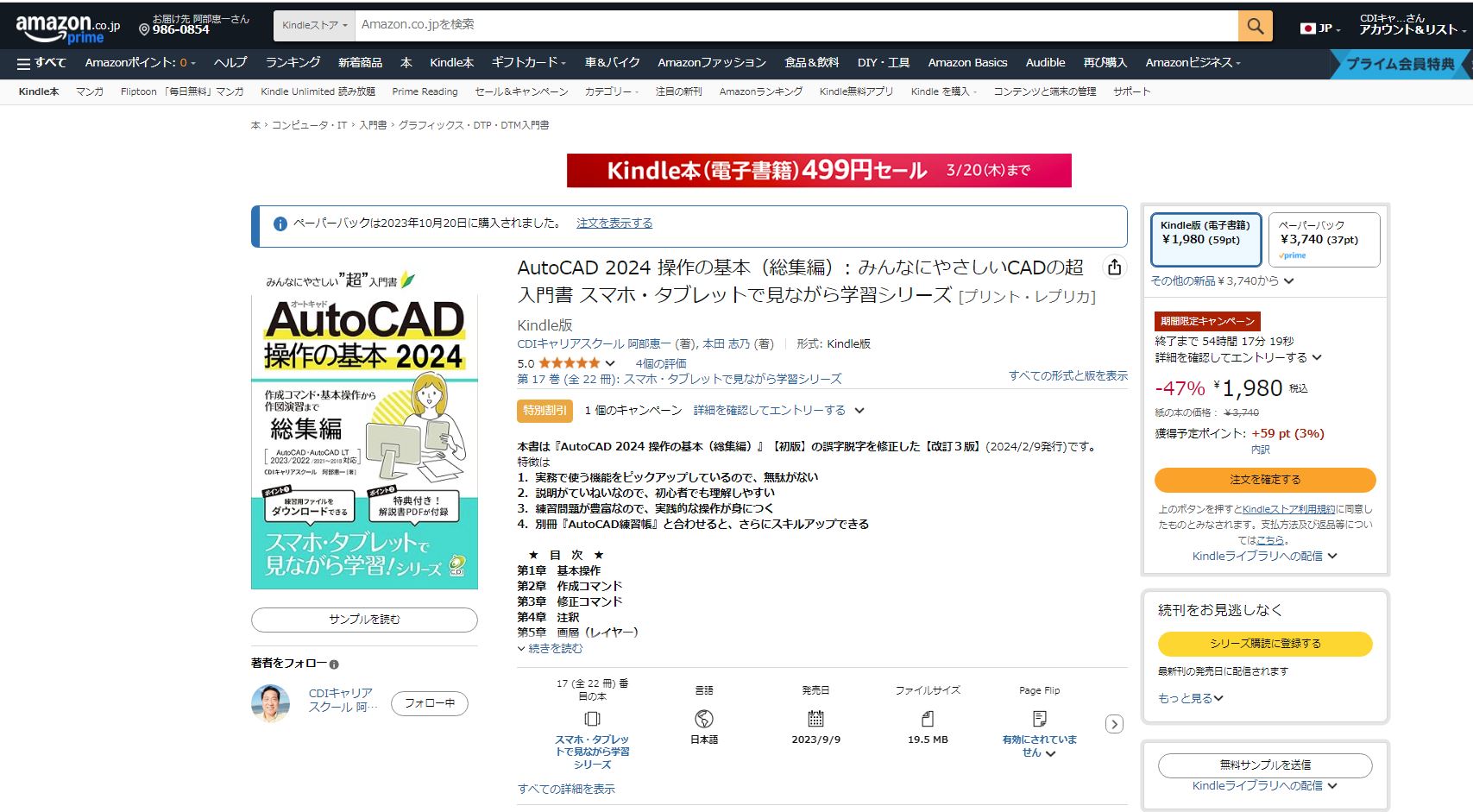
Task: Click the right arrow in details carousel
Action: pyautogui.click(x=1114, y=724)
